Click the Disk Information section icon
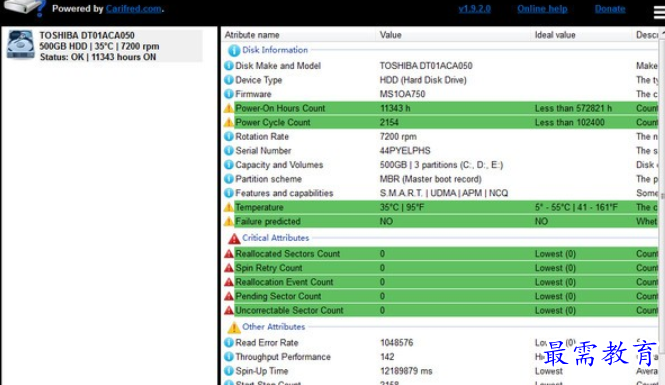 click(234, 50)
